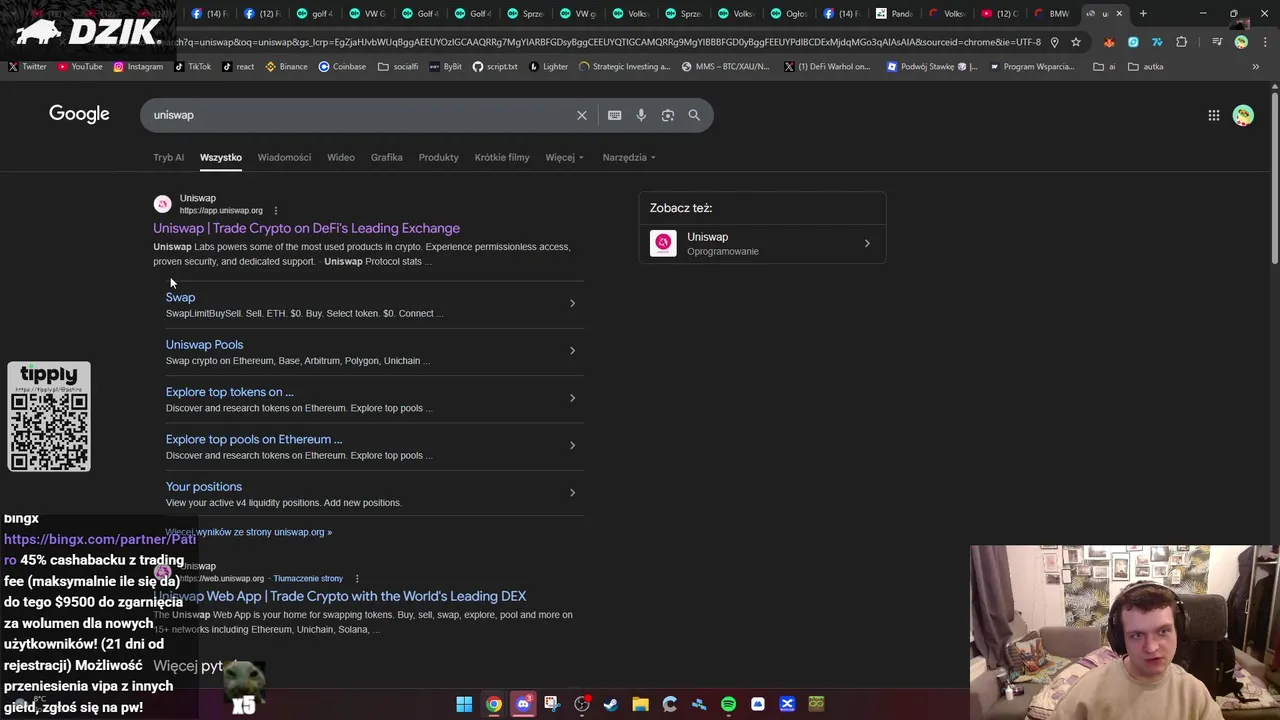Open the Lighter bookmark
The height and width of the screenshot is (720, 1280).
pos(548,67)
